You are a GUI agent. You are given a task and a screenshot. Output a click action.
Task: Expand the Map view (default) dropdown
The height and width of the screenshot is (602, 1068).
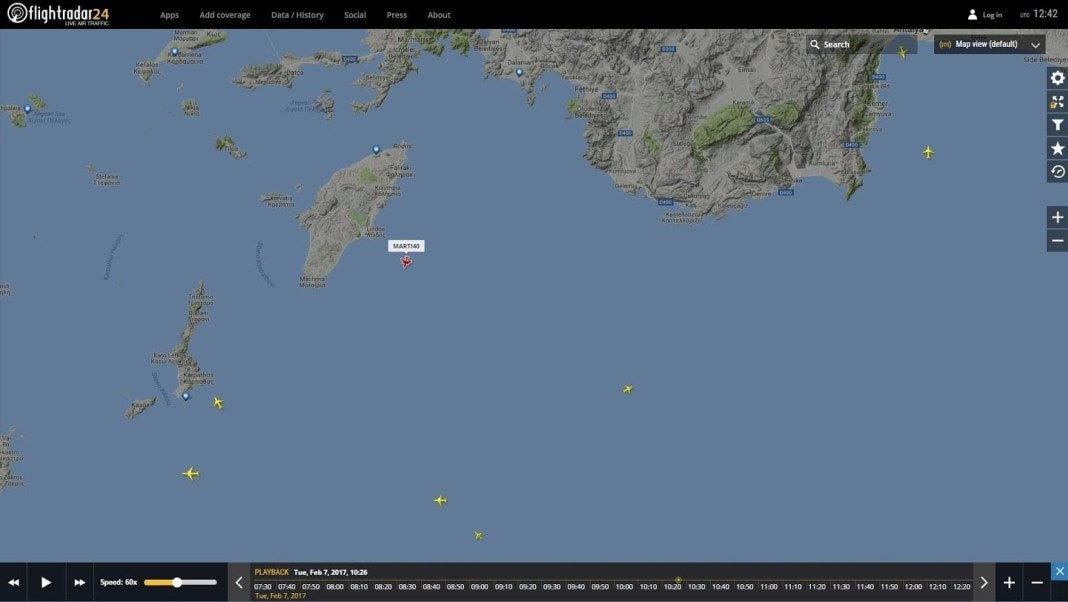990,44
